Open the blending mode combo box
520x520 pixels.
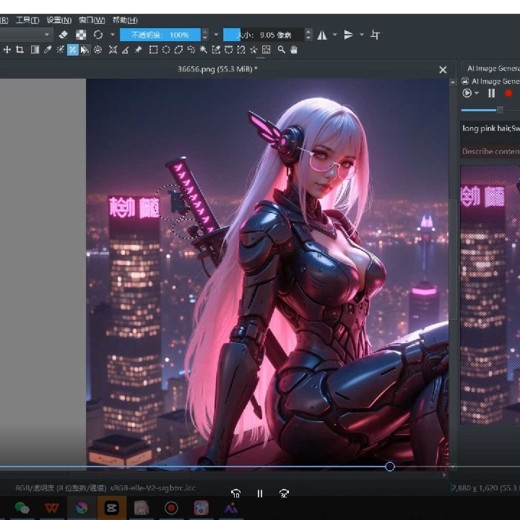point(26,35)
